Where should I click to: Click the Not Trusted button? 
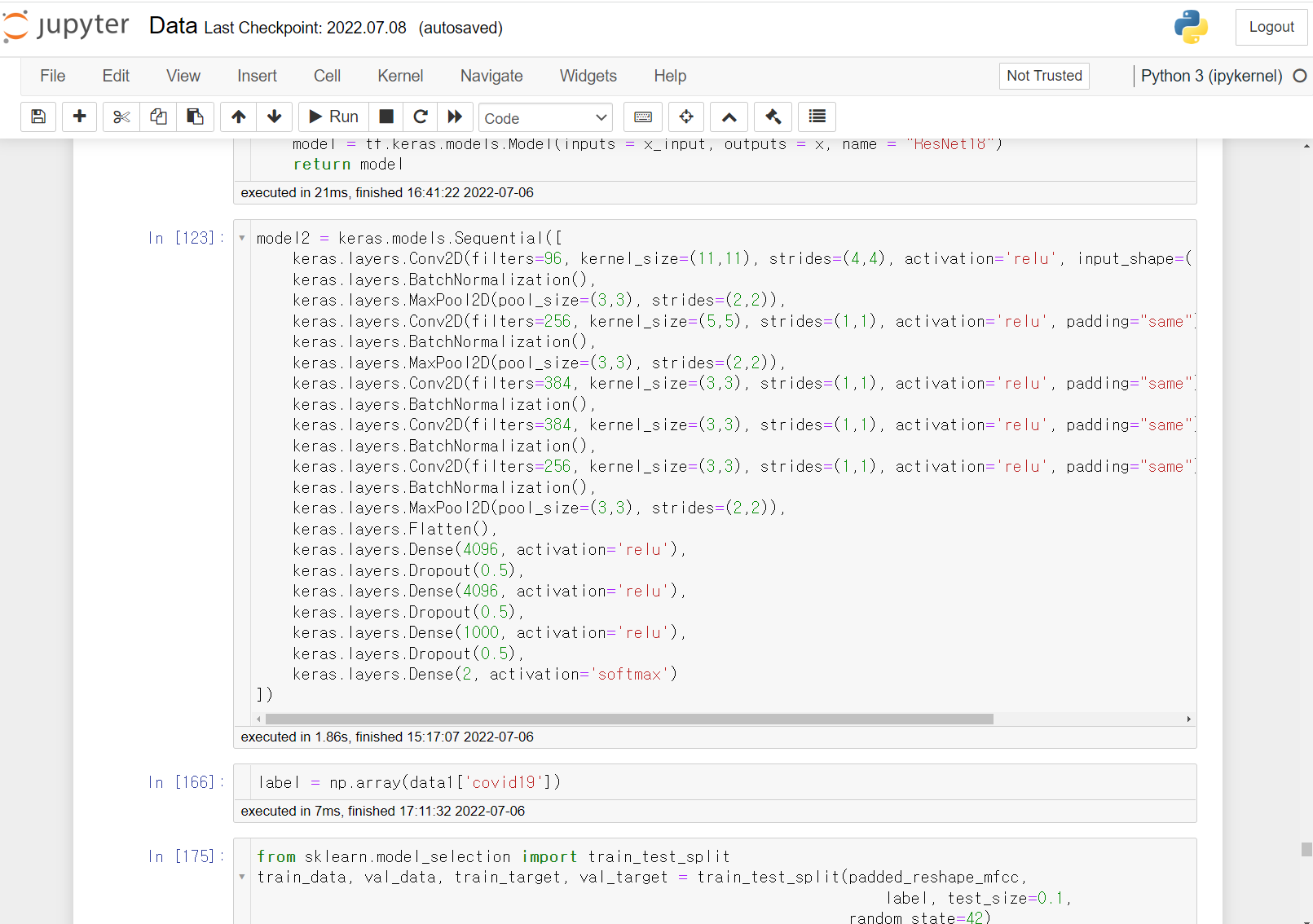tap(1044, 76)
